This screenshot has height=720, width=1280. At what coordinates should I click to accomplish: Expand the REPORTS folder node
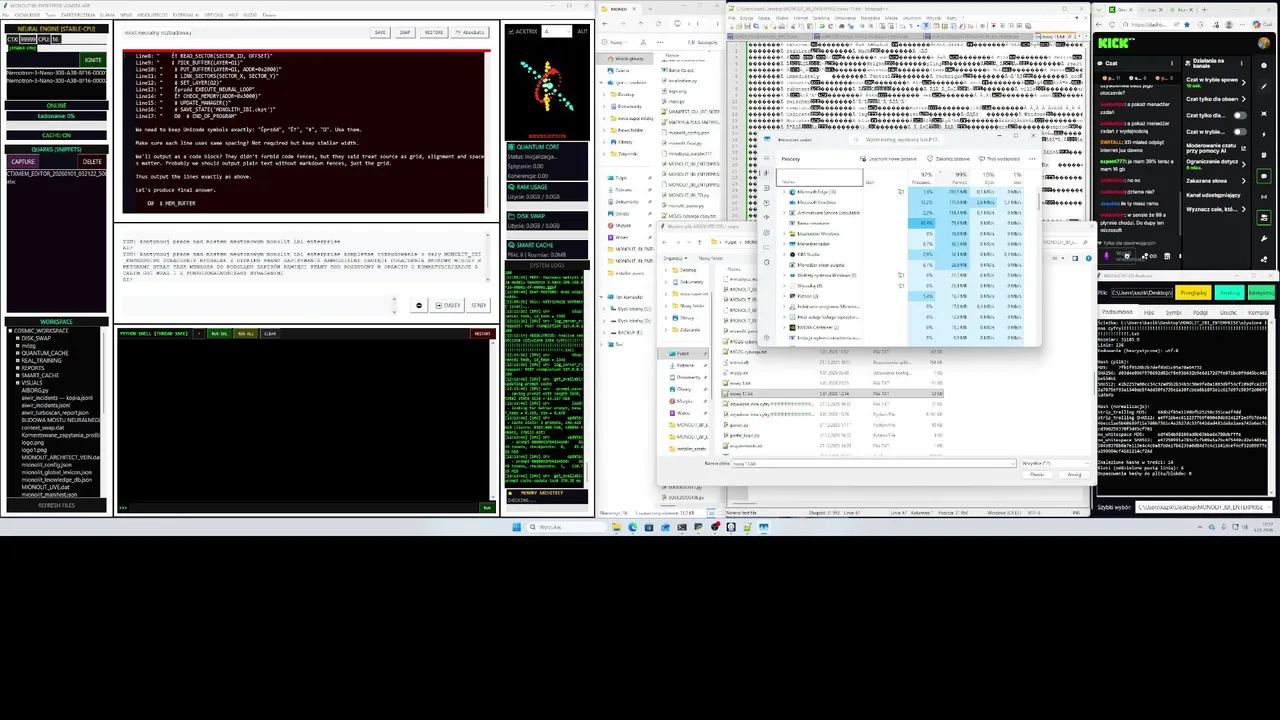pos(18,368)
